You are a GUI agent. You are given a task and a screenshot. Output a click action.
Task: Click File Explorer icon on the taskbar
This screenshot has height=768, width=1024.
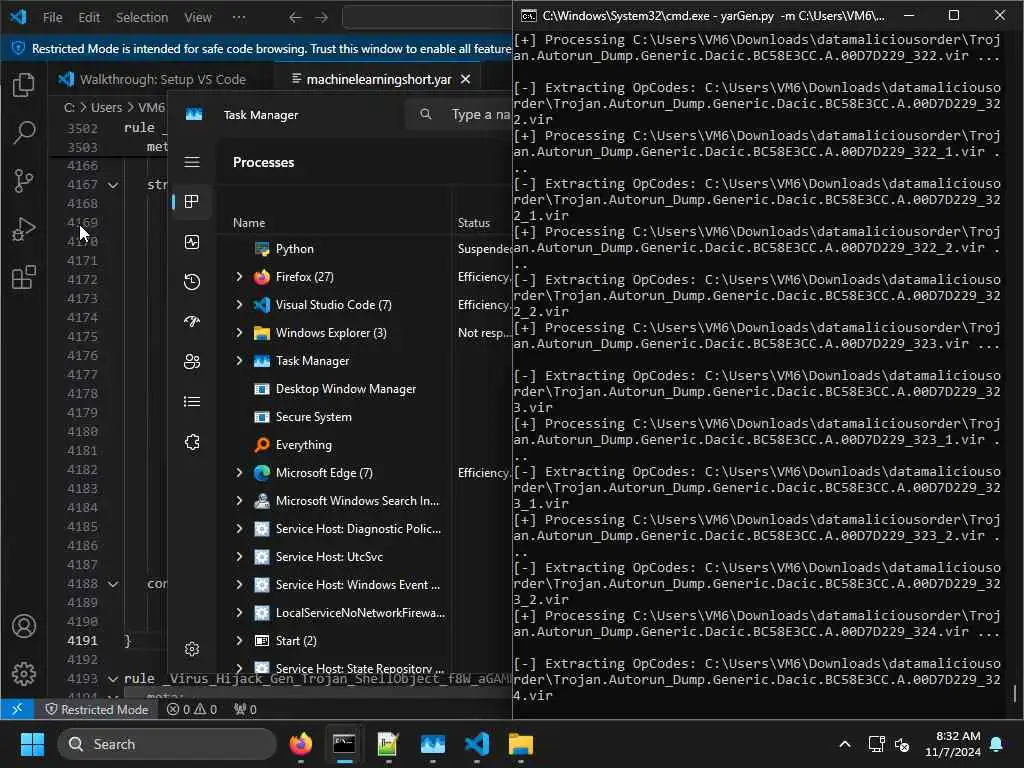pyautogui.click(x=521, y=743)
